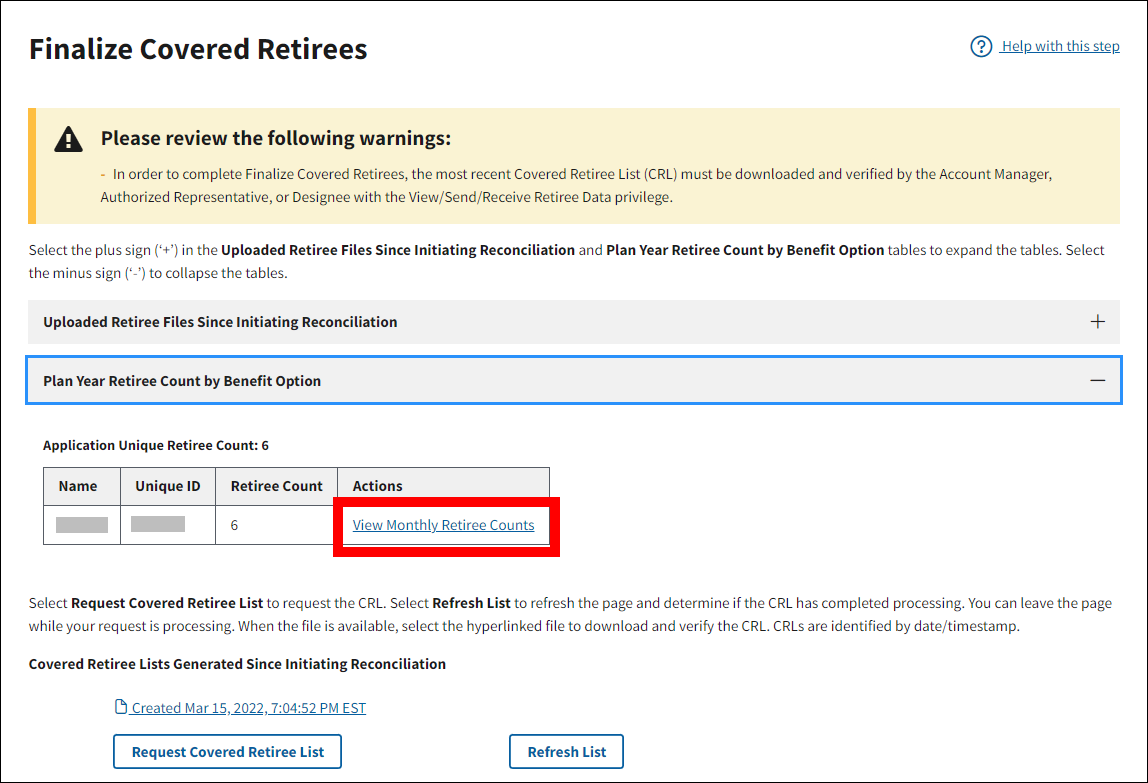Click 'Uploaded Retiree Files Since Initiating Reconciliation' header
The height and width of the screenshot is (783, 1148).
[220, 322]
